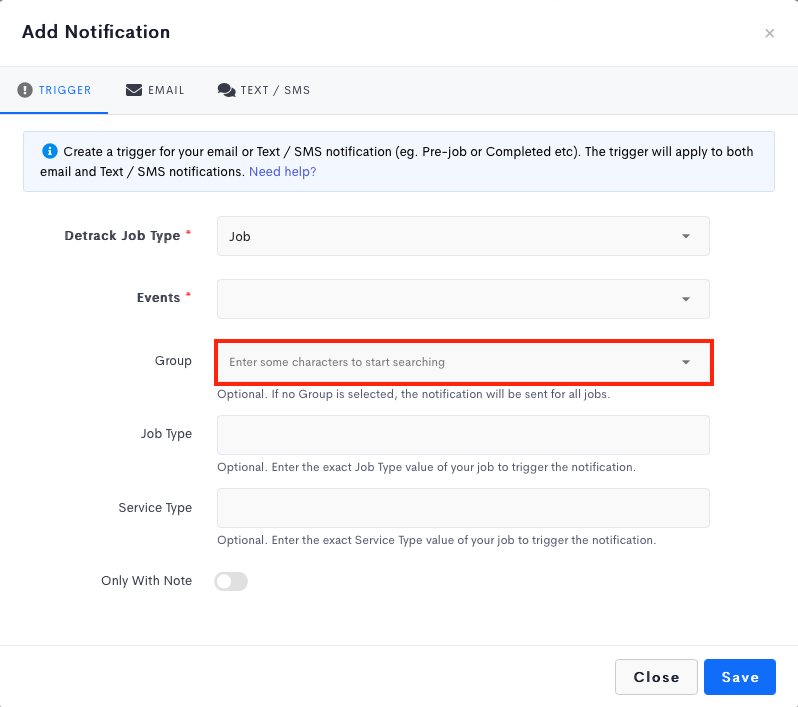
Task: Click the Close button
Action: click(x=656, y=677)
